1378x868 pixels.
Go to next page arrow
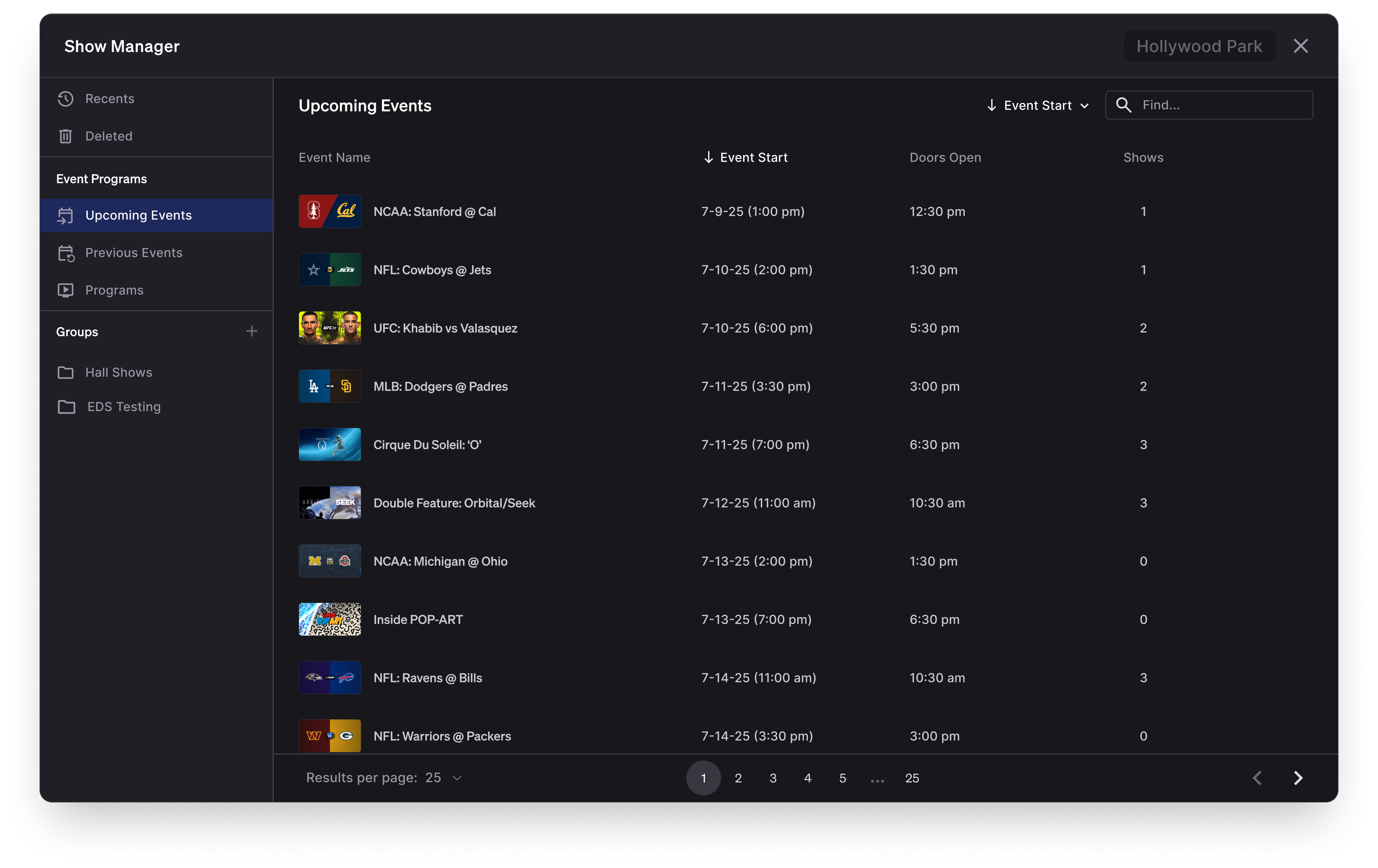(1298, 777)
